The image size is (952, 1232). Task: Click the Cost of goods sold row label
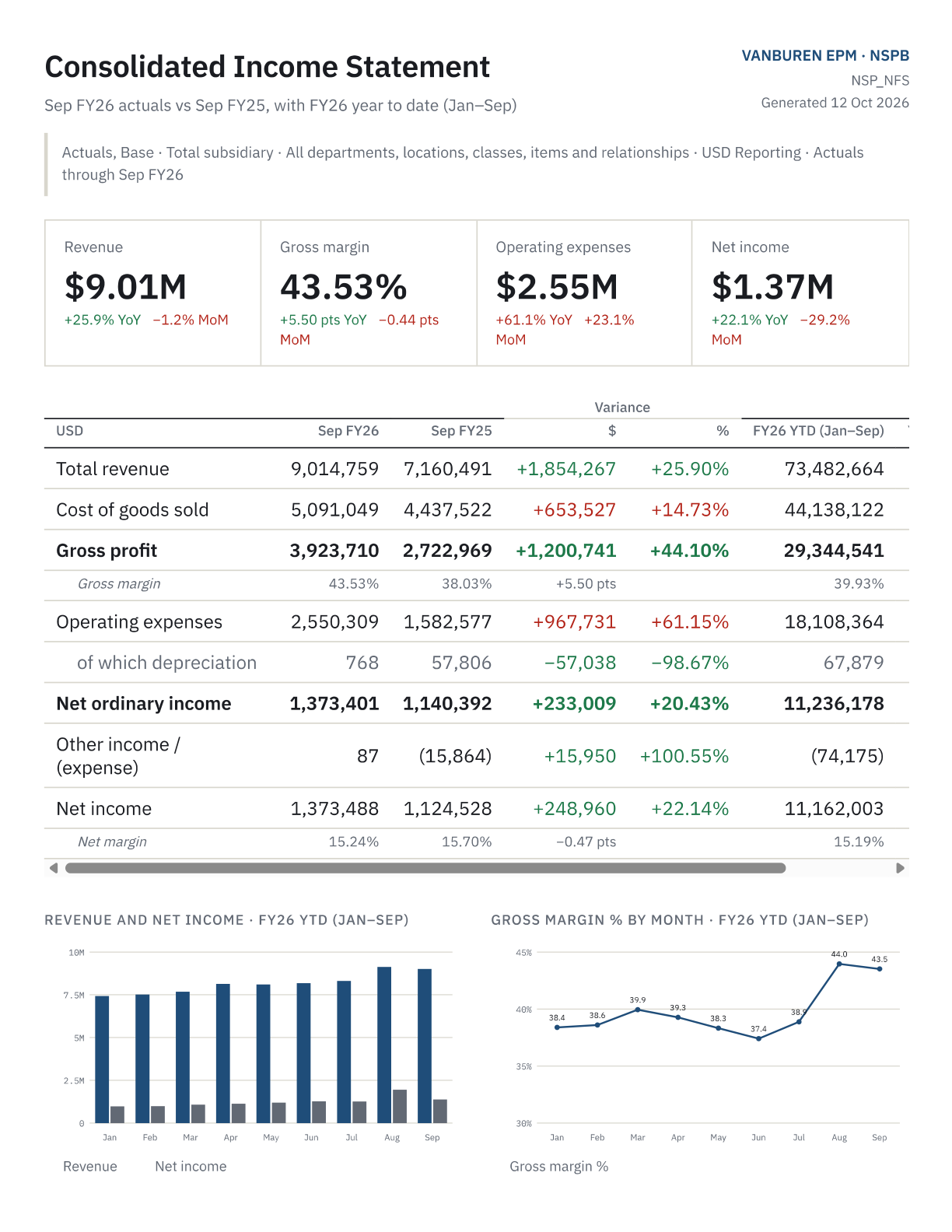point(132,510)
